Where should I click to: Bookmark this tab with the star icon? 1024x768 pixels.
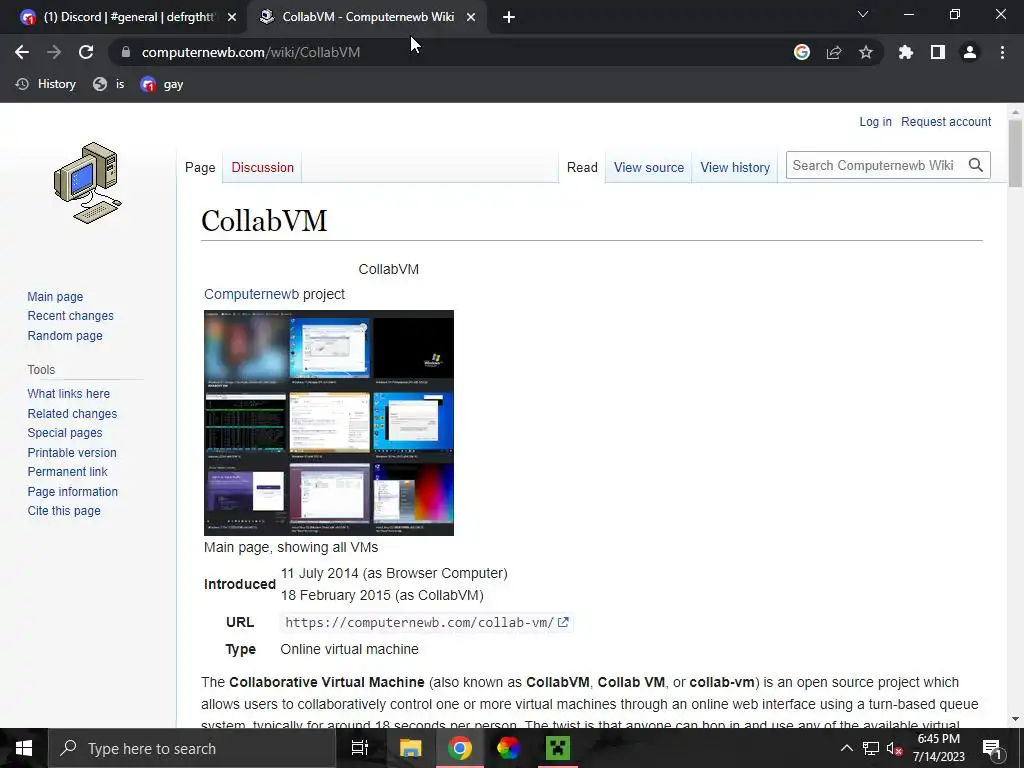pos(866,52)
